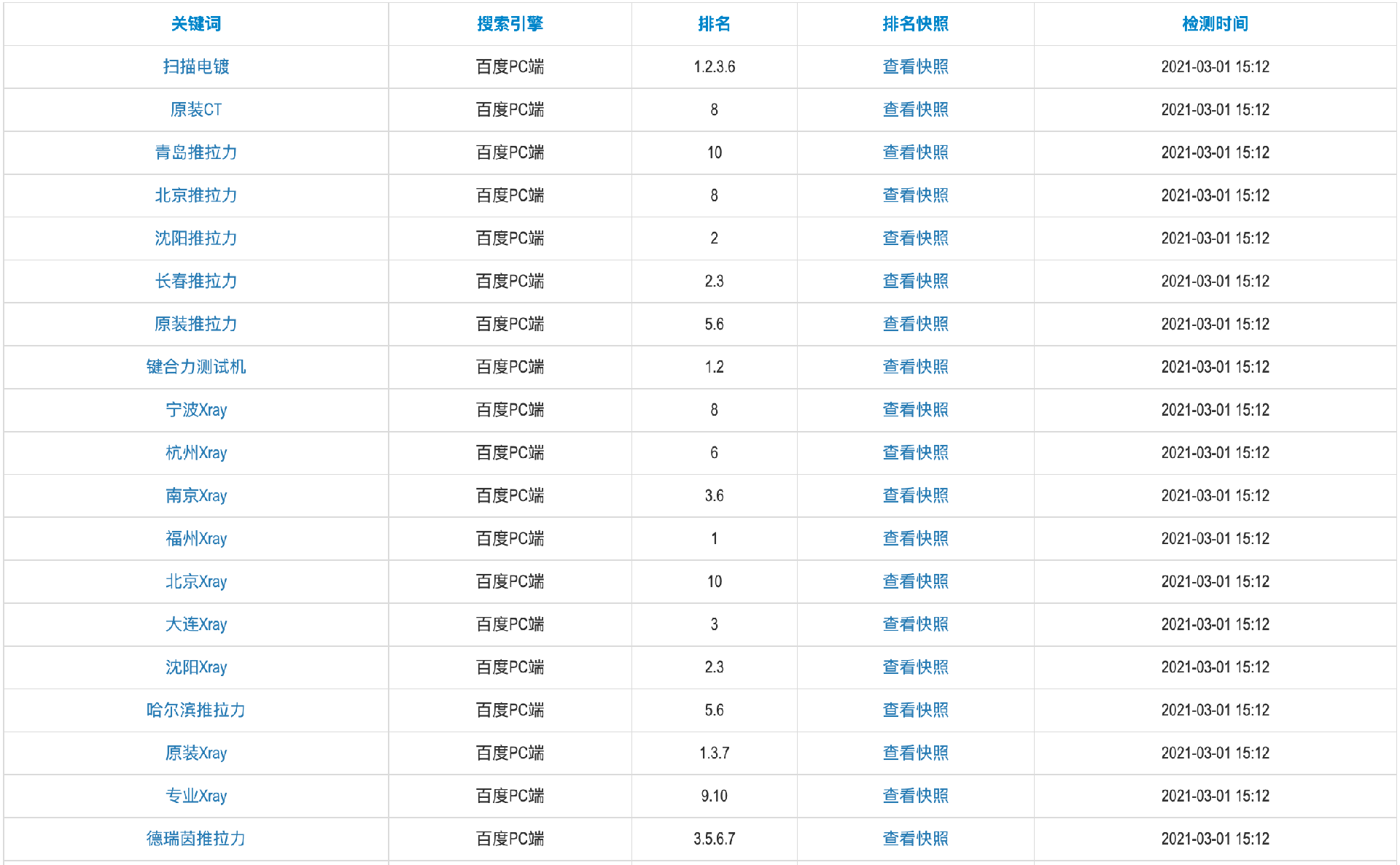
Task: Open the 北京推拉力 keyword link
Action: coord(196,195)
